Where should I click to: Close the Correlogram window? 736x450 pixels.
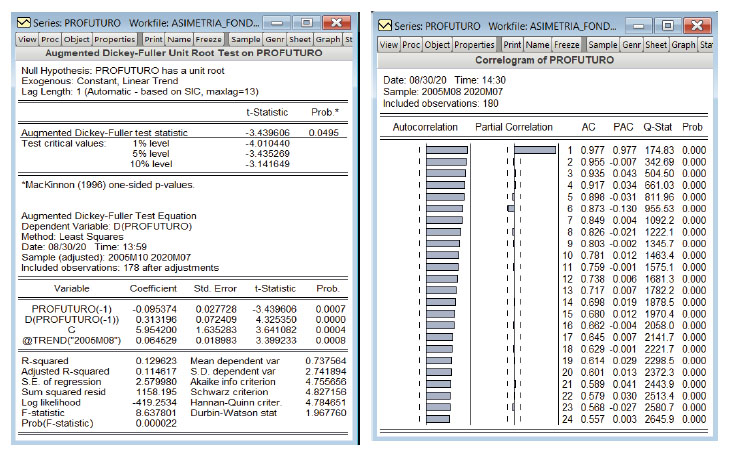[698, 25]
